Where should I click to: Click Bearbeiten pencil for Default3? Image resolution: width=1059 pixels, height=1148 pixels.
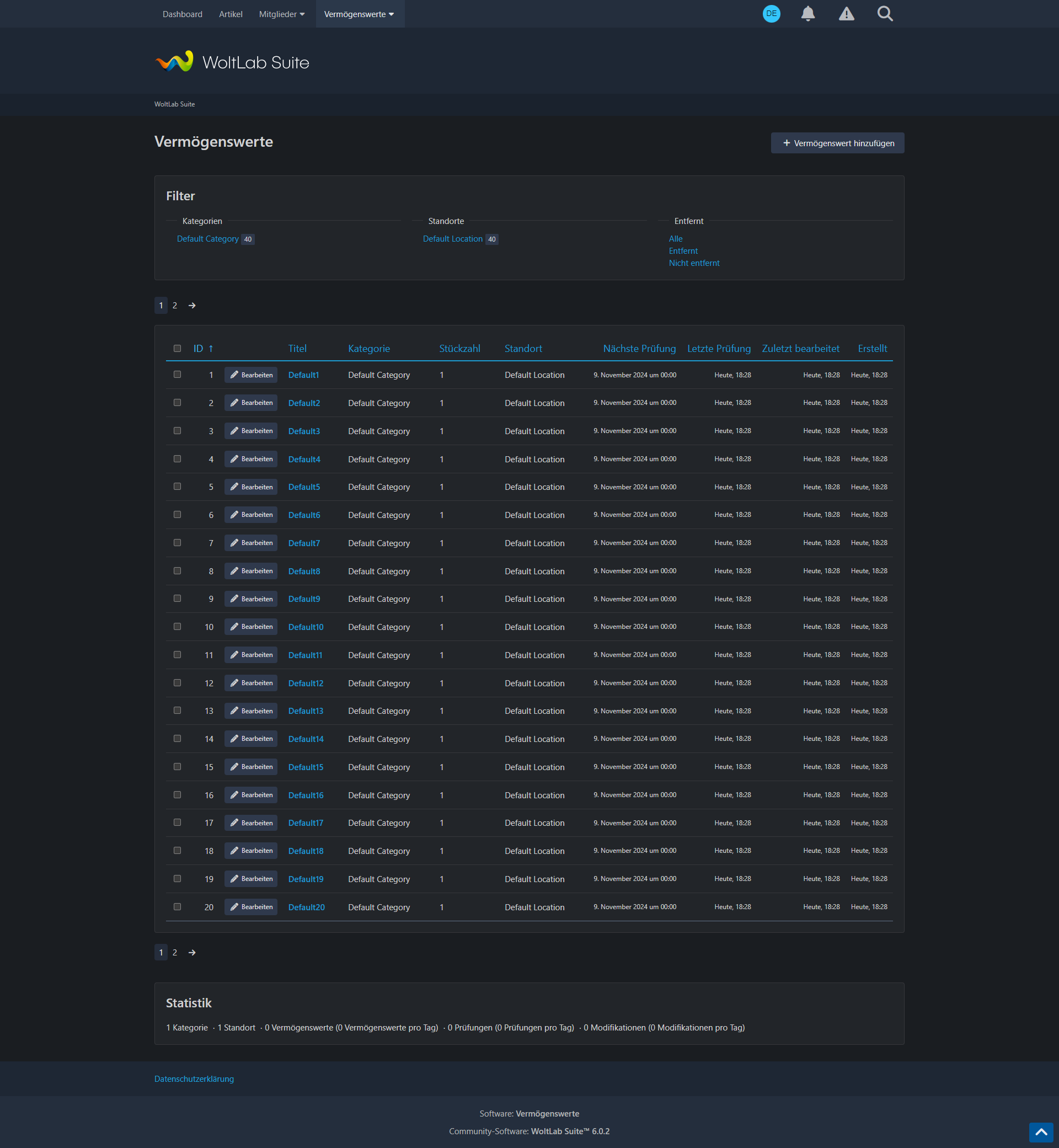pyautogui.click(x=251, y=431)
